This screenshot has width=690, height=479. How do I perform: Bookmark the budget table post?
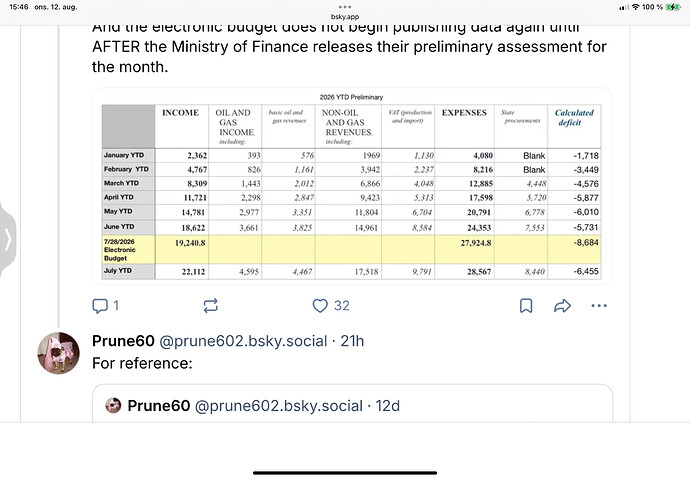point(526,306)
